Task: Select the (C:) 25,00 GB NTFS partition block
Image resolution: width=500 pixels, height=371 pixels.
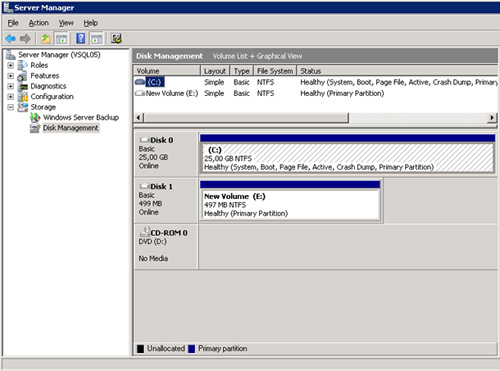Action: 347,158
